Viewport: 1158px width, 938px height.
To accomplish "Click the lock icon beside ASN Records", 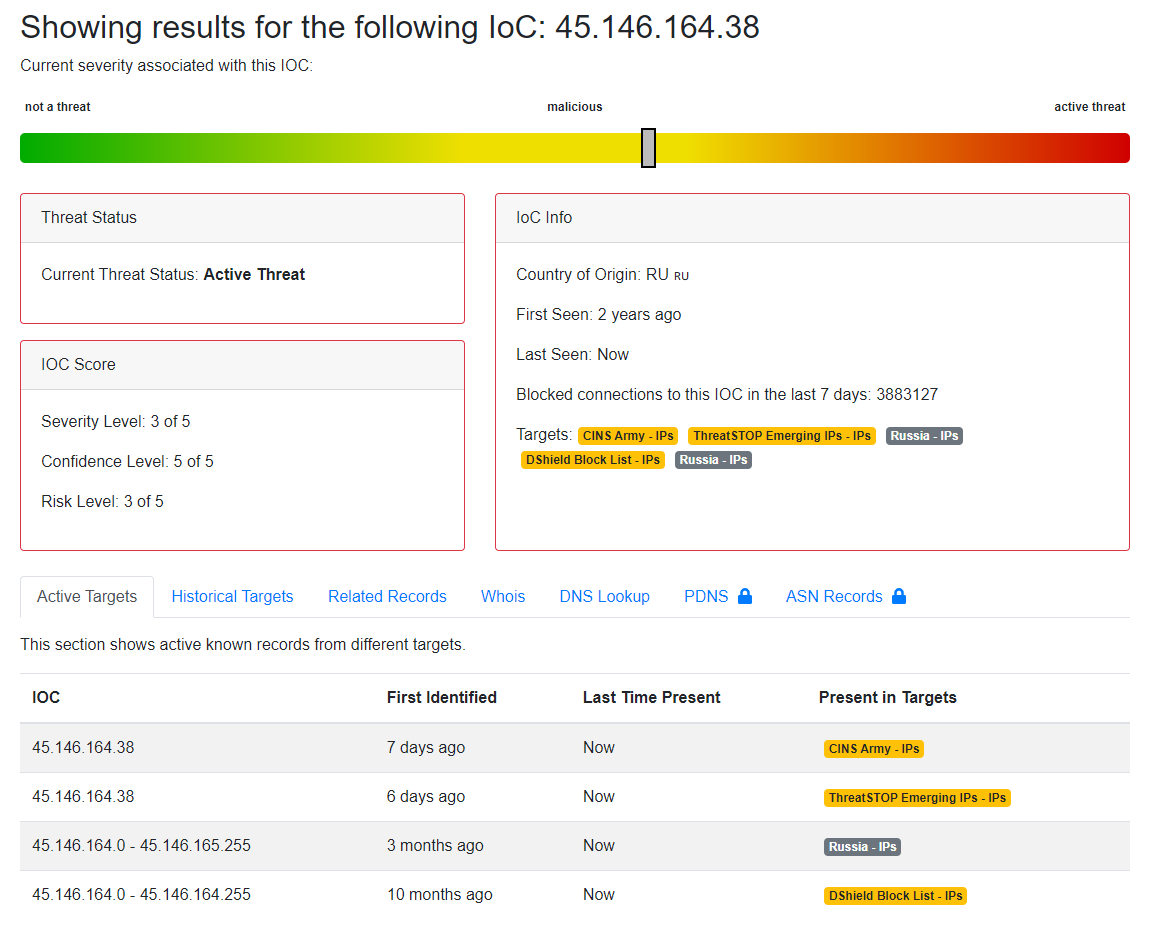I will pos(898,596).
